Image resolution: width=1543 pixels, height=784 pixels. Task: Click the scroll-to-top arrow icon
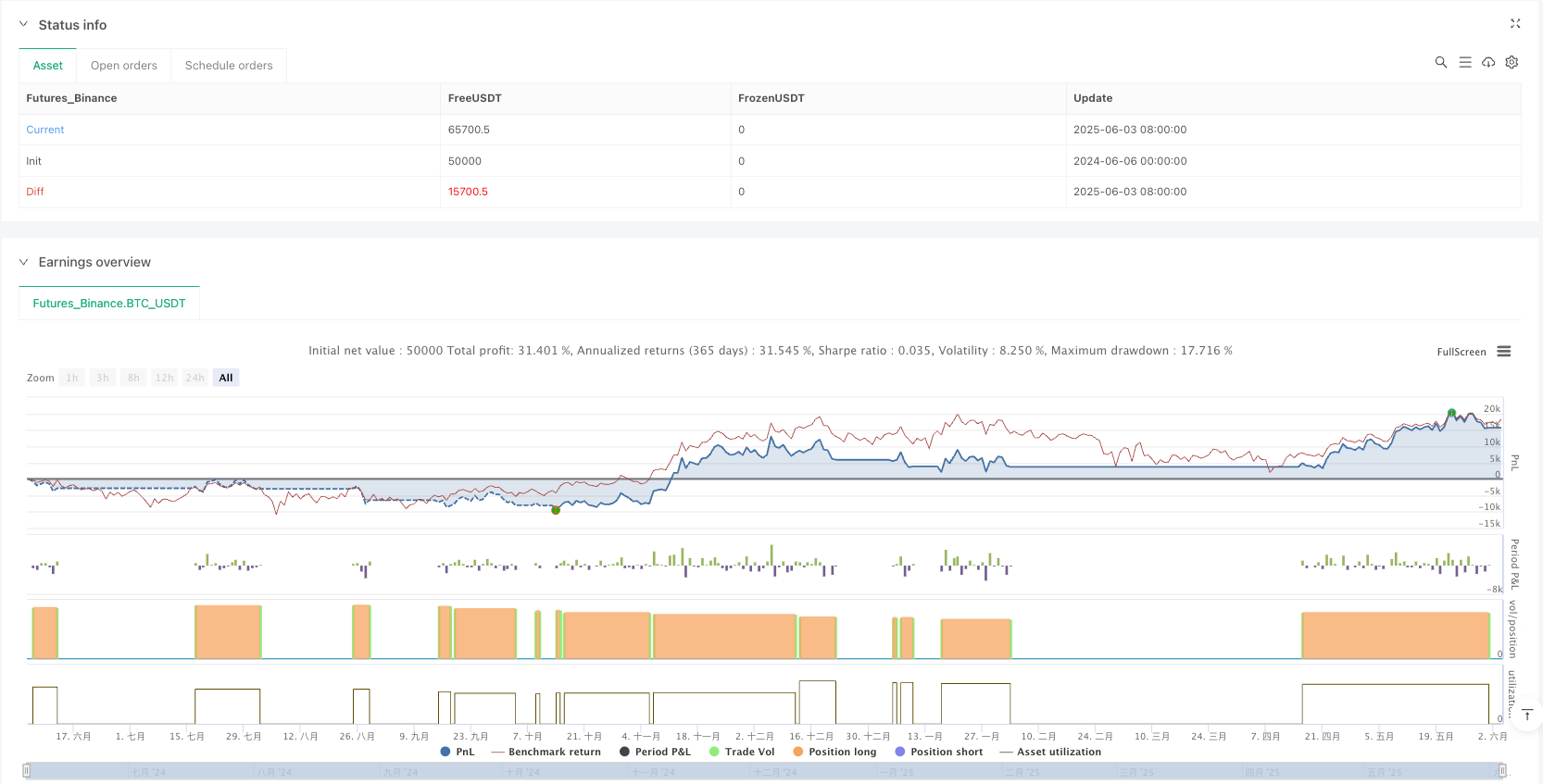pos(1527,715)
